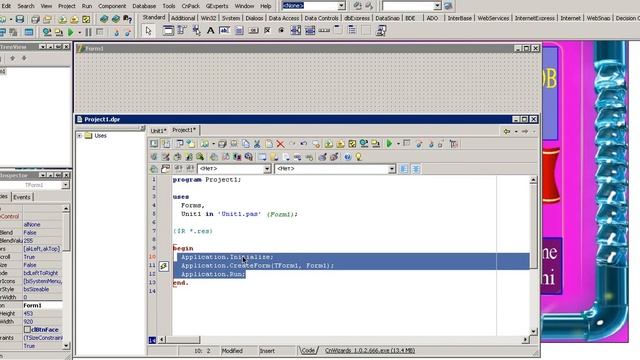Click the red X delete icon in editor toolbar
The width and height of the screenshot is (640, 360).
(x=280, y=144)
